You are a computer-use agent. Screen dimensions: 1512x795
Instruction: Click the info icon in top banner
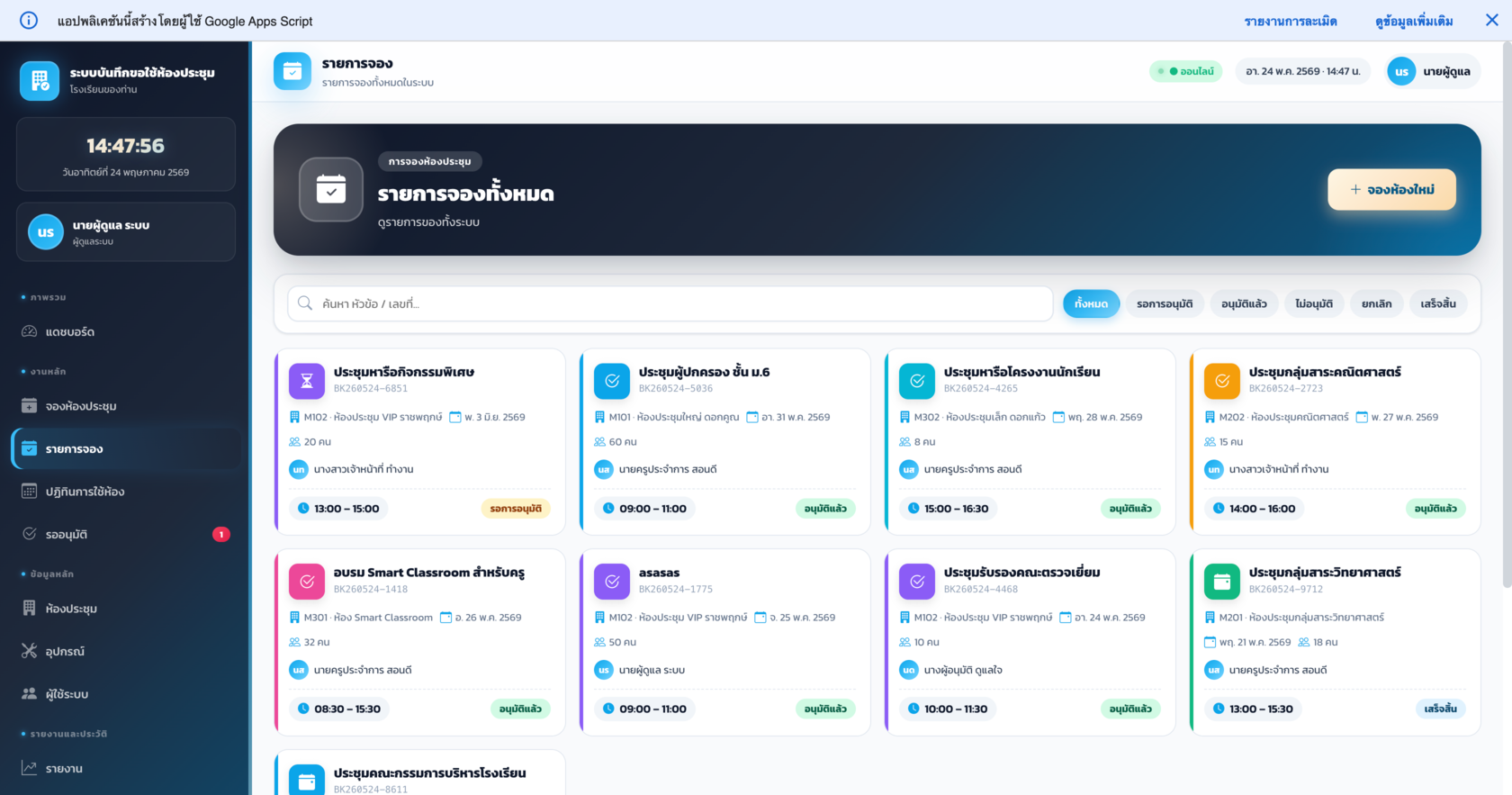29,20
